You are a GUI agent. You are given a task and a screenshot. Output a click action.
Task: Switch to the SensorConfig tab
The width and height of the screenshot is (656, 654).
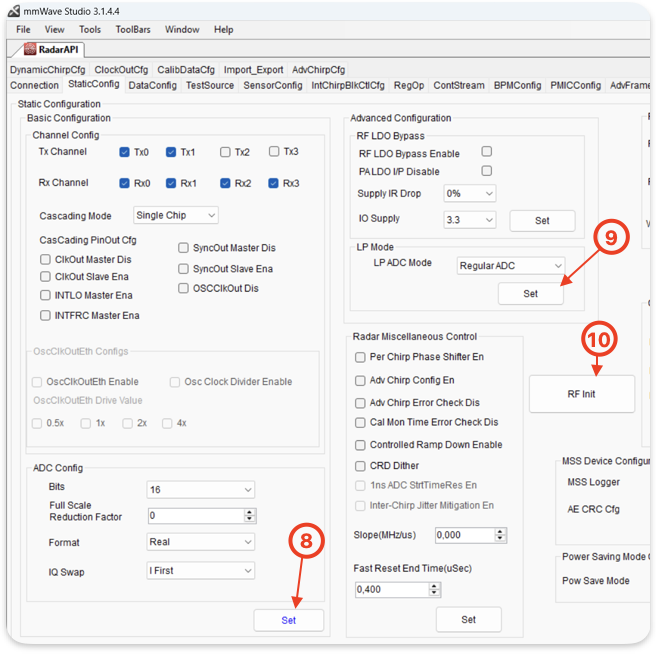pos(273,85)
